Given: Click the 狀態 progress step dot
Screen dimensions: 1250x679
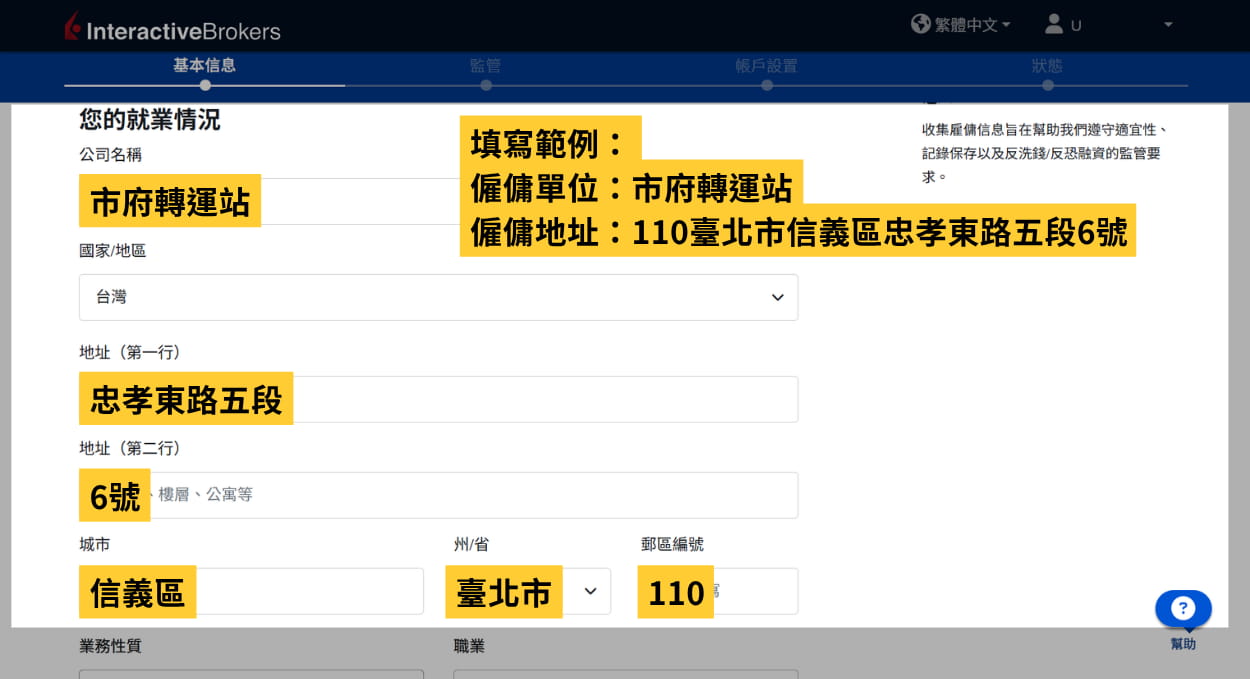Looking at the screenshot, I should point(1048,85).
